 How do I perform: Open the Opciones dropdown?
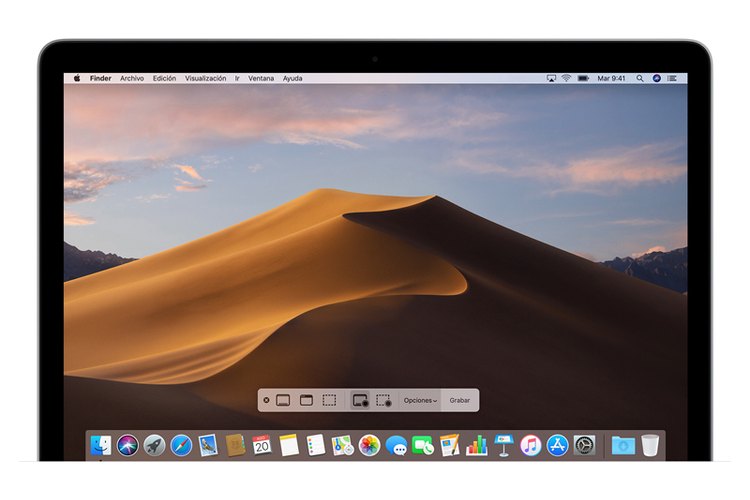point(420,400)
